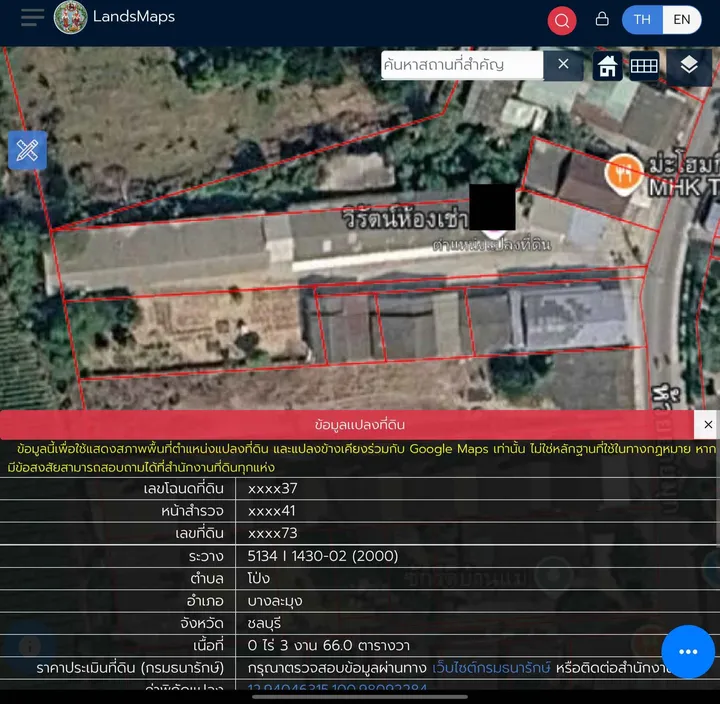Select the ruler measurement tool

28,151
